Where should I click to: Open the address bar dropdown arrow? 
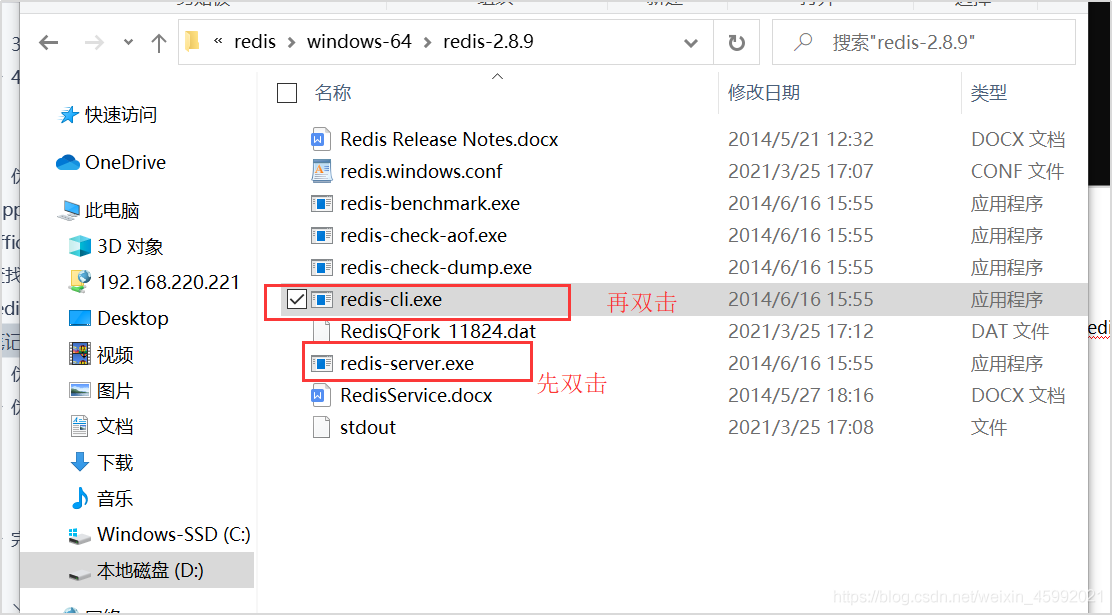pos(690,41)
